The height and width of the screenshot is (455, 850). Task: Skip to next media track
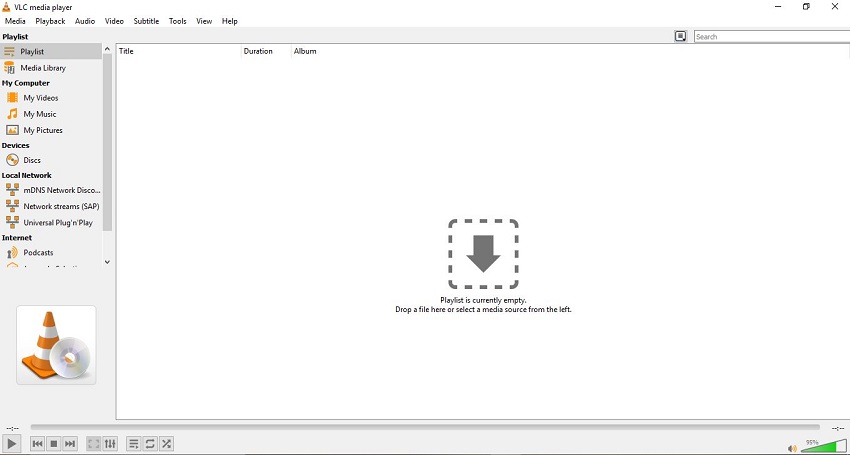(70, 444)
